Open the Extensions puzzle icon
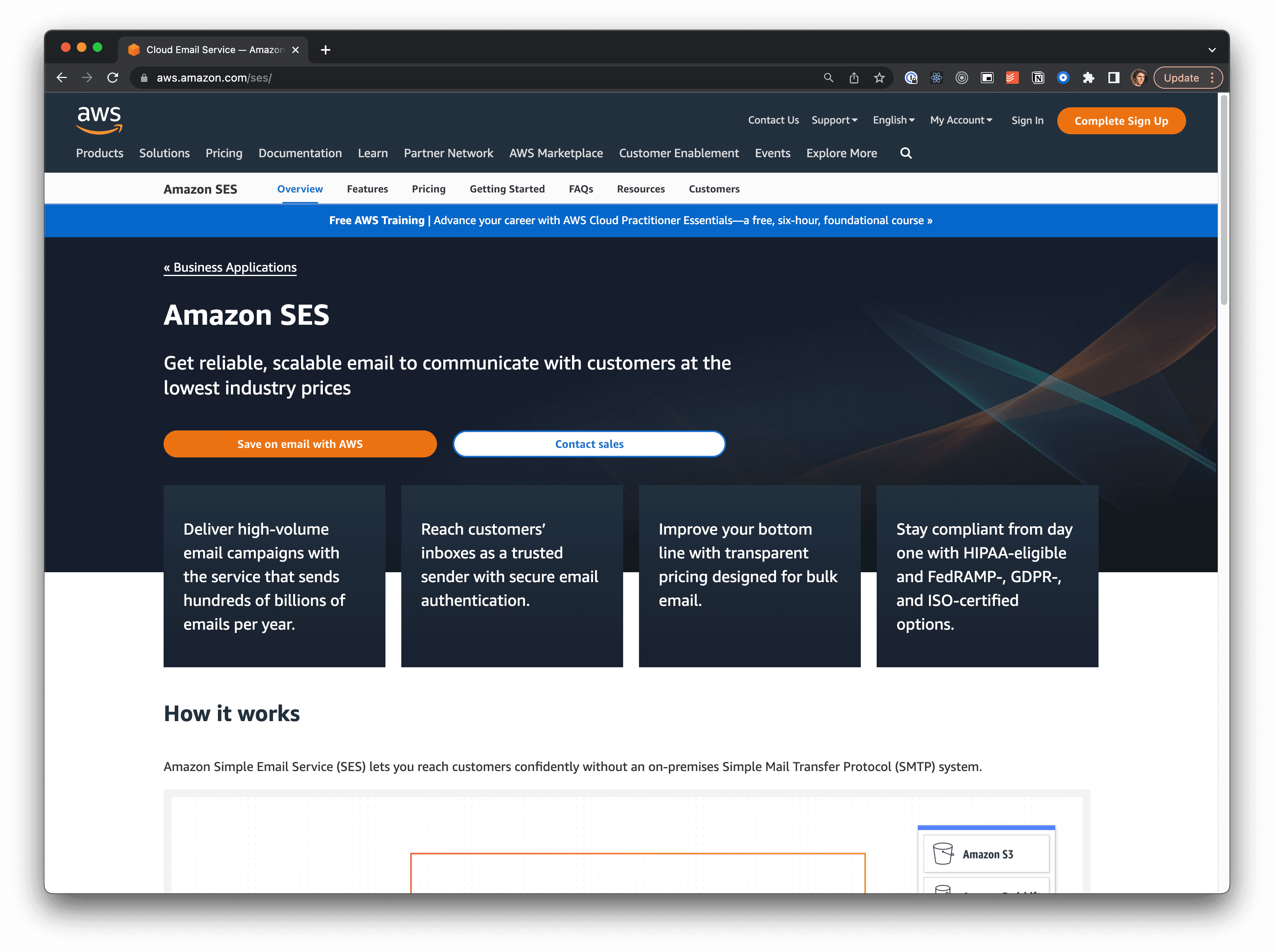The height and width of the screenshot is (952, 1274). coord(1088,78)
